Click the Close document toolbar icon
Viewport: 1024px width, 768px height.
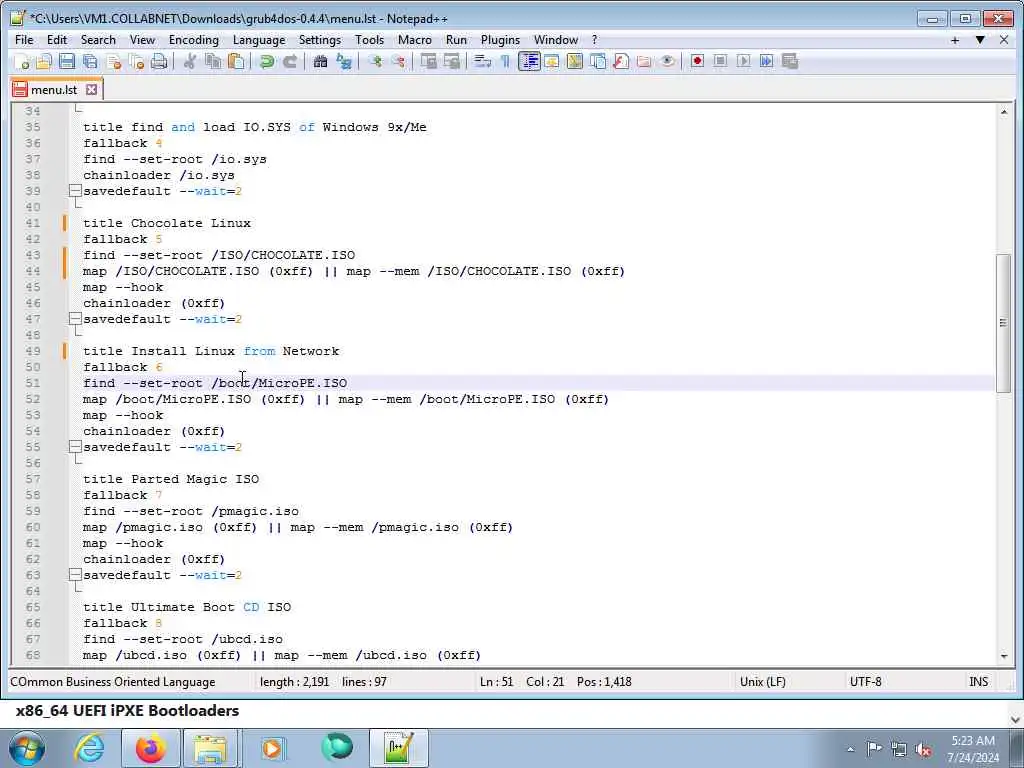click(114, 61)
